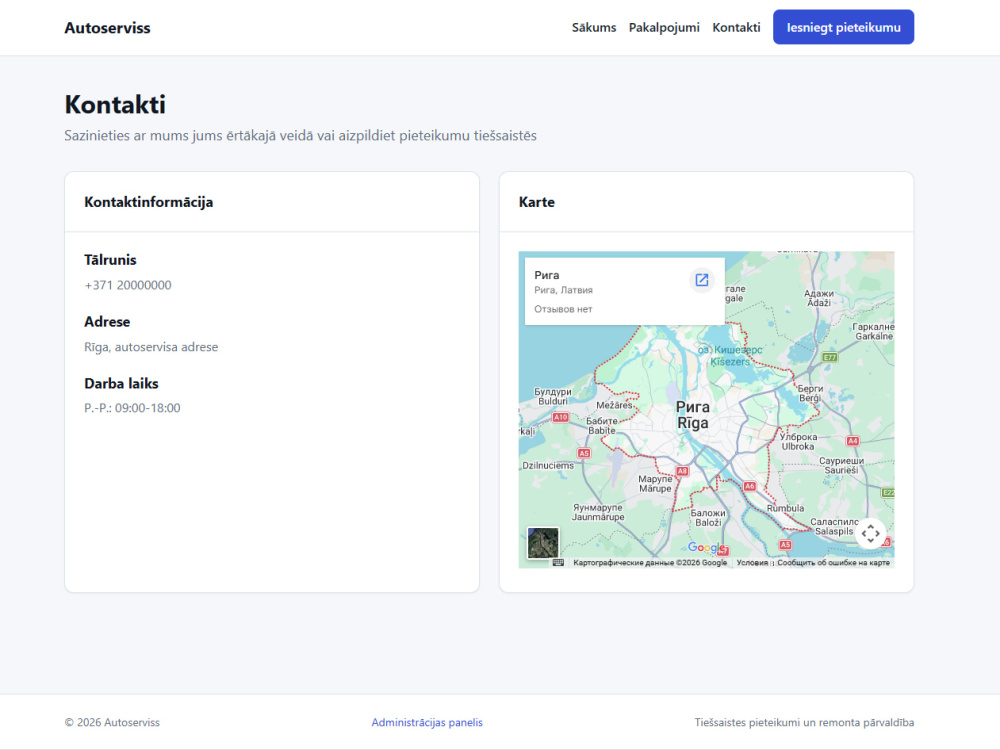This screenshot has height=750, width=1000.
Task: Click the address Rīga, autoservisa adrese
Action: (151, 347)
